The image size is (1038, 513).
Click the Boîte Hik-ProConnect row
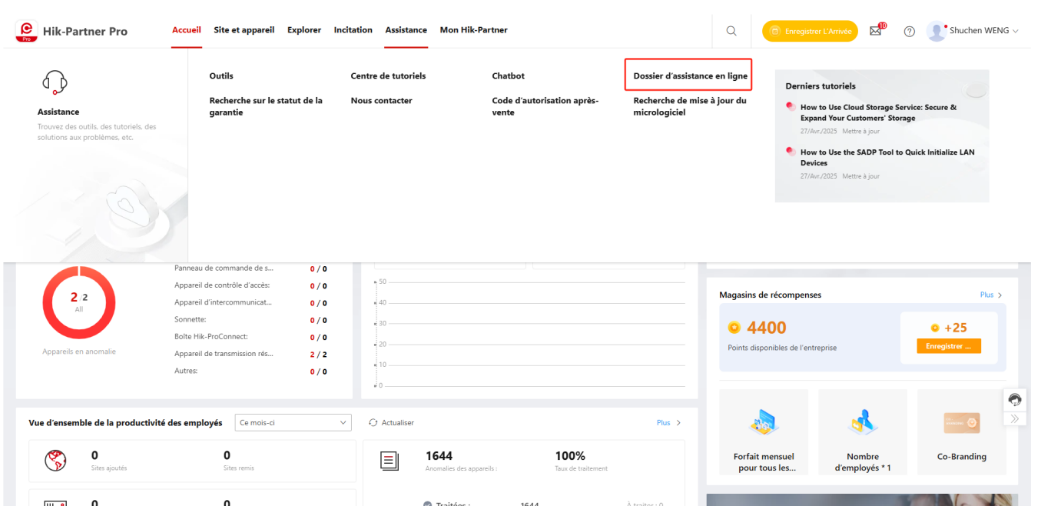(x=250, y=337)
